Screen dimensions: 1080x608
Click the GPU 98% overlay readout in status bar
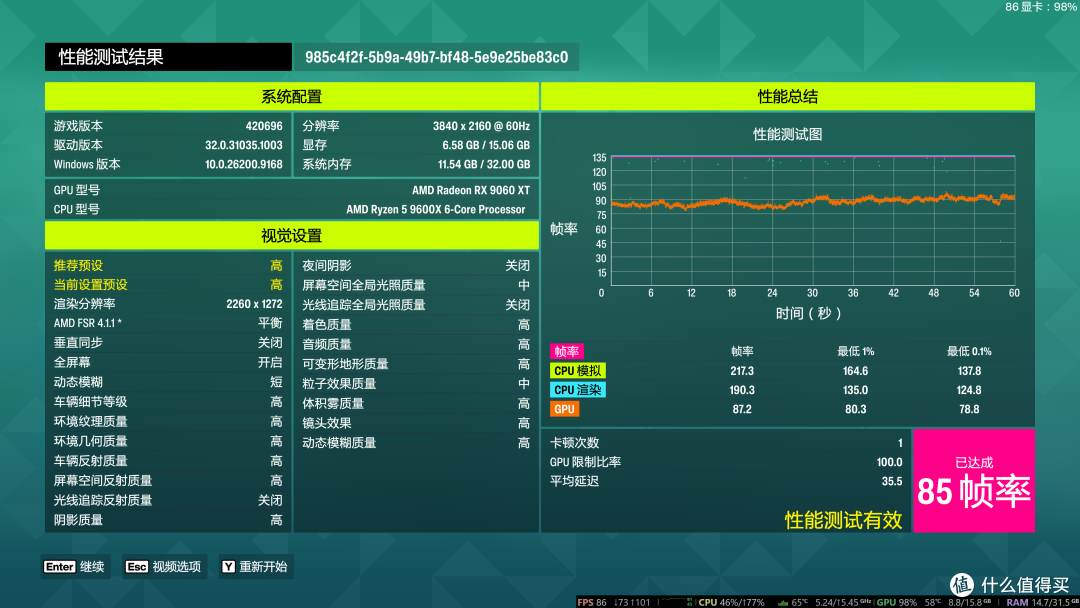[x=896, y=602]
